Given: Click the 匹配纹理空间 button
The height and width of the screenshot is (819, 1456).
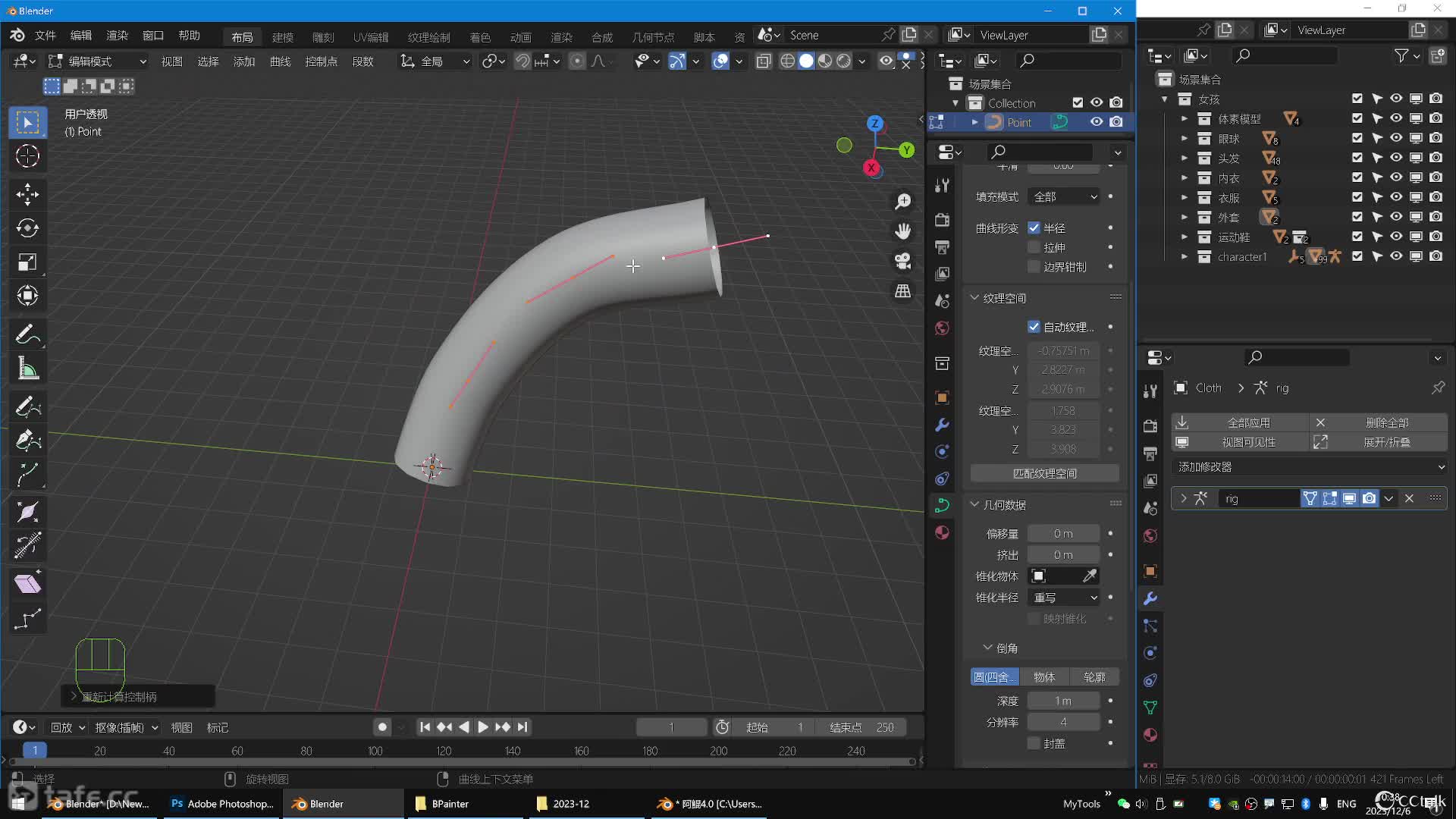Looking at the screenshot, I should [1045, 473].
